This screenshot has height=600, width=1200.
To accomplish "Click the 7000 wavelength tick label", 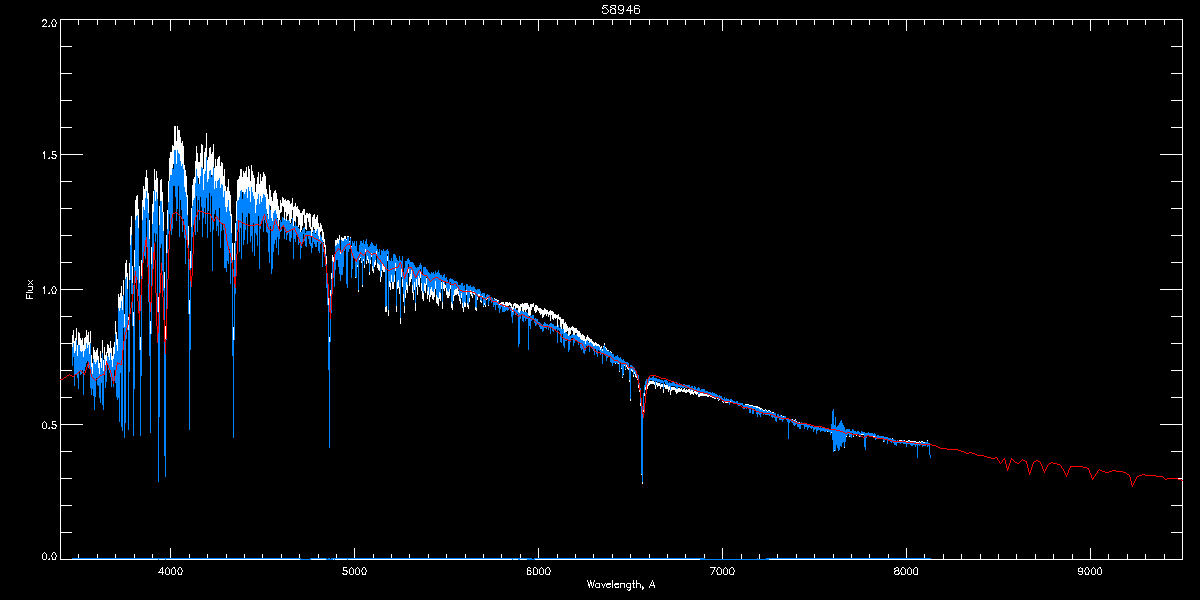I will [x=722, y=572].
